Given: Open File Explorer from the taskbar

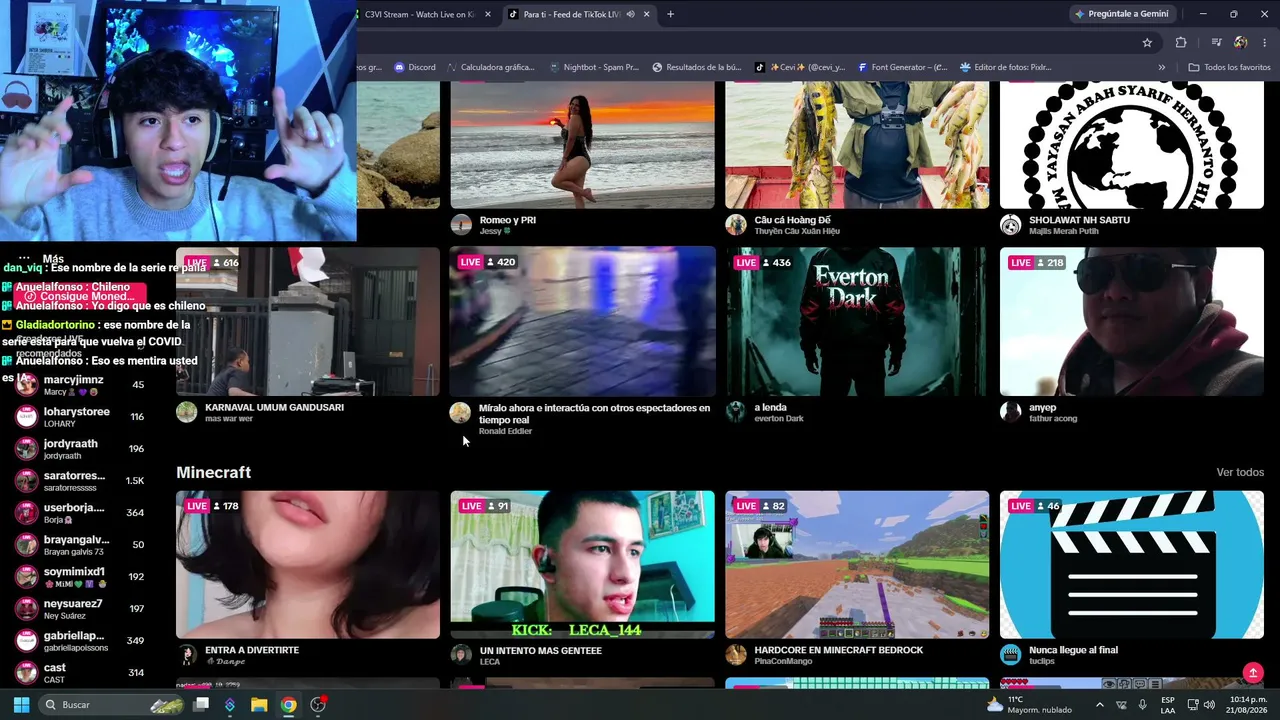Looking at the screenshot, I should [x=259, y=705].
